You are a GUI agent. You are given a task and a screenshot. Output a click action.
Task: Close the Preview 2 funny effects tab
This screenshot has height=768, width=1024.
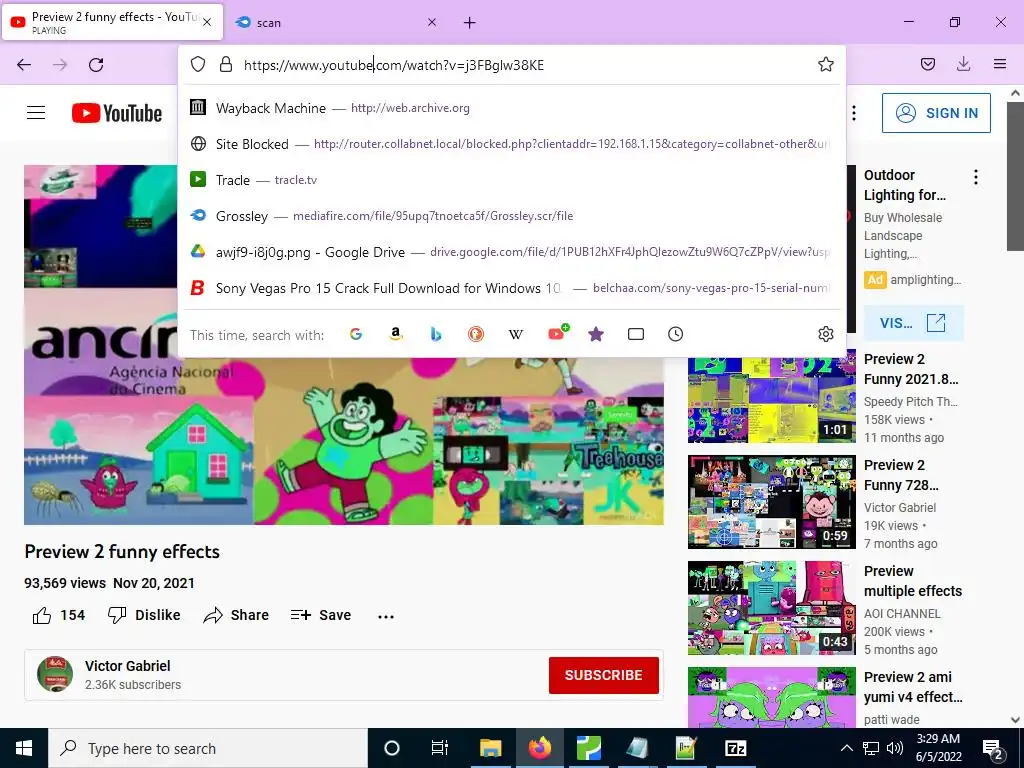[x=207, y=22]
